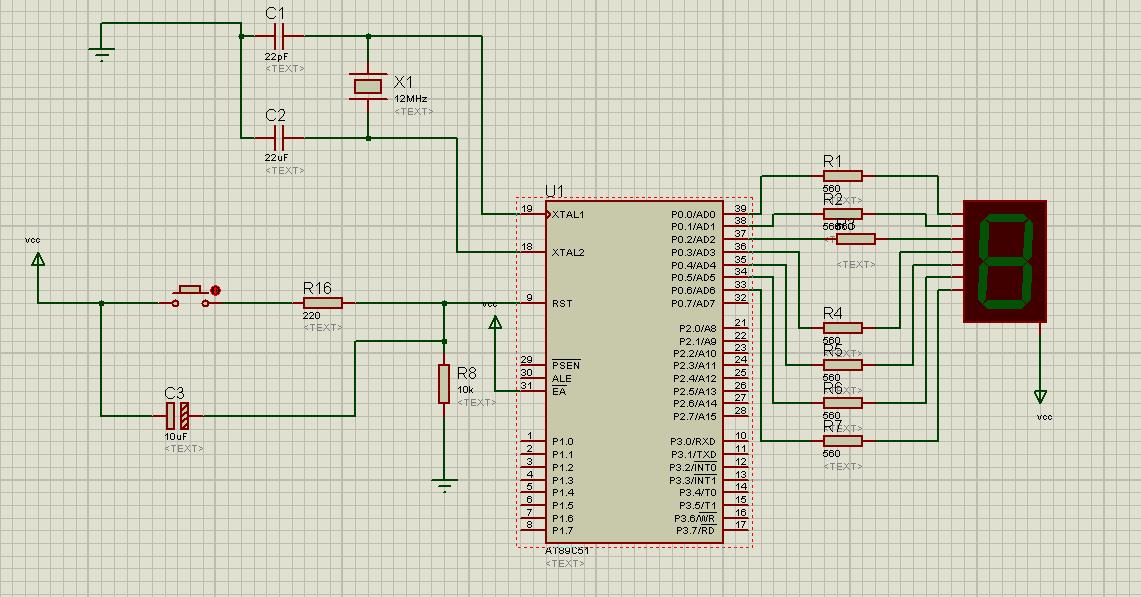The image size is (1141, 597).
Task: Click the 12MHz crystal X1
Action: point(368,87)
